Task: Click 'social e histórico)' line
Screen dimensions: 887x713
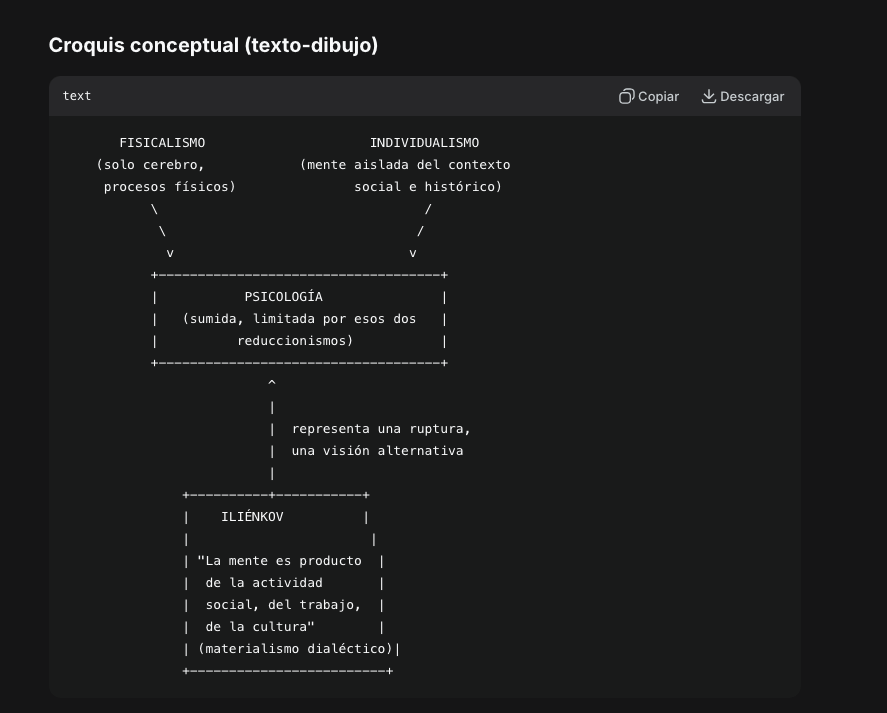Action: 428,187
